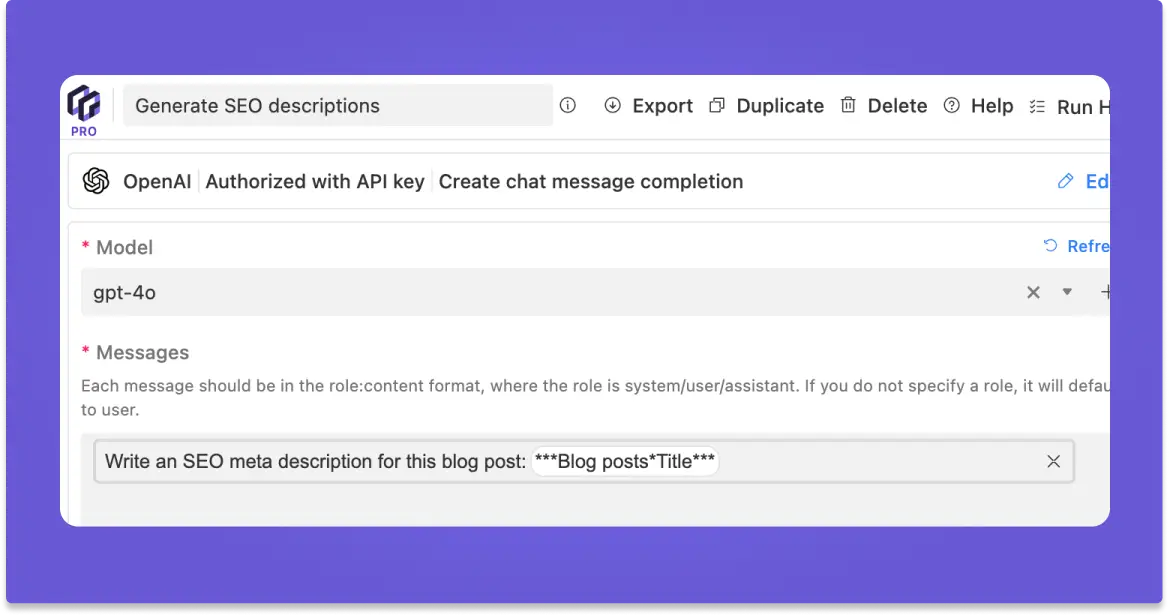
Task: Clear the selected gpt-4o model
Action: tap(1033, 292)
